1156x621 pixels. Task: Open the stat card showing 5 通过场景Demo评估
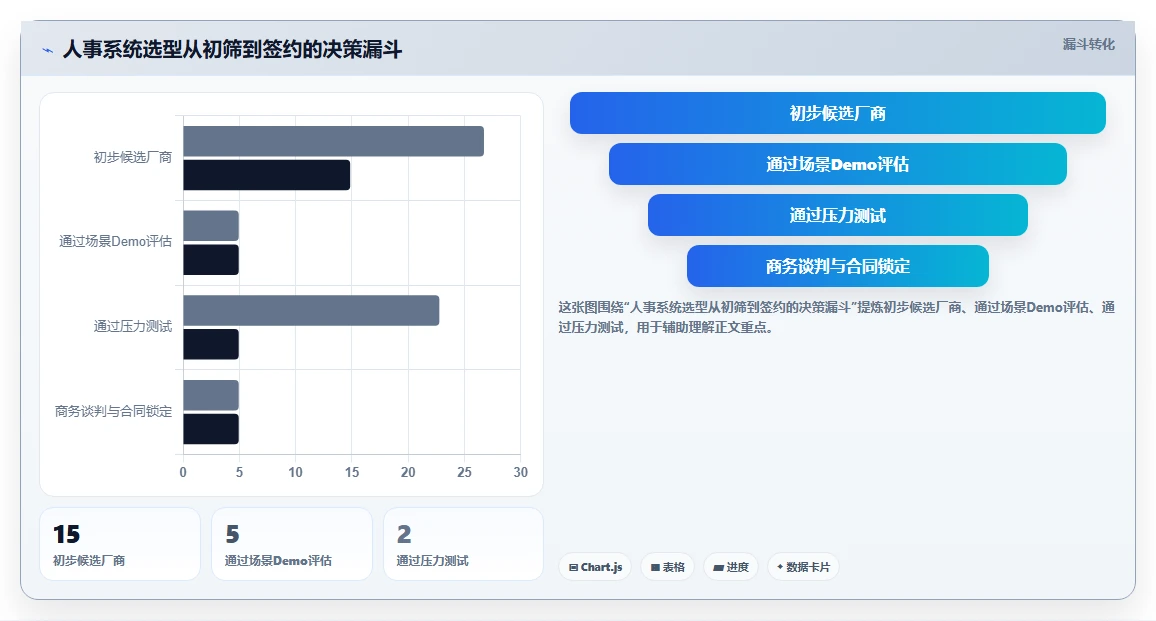pyautogui.click(x=292, y=544)
